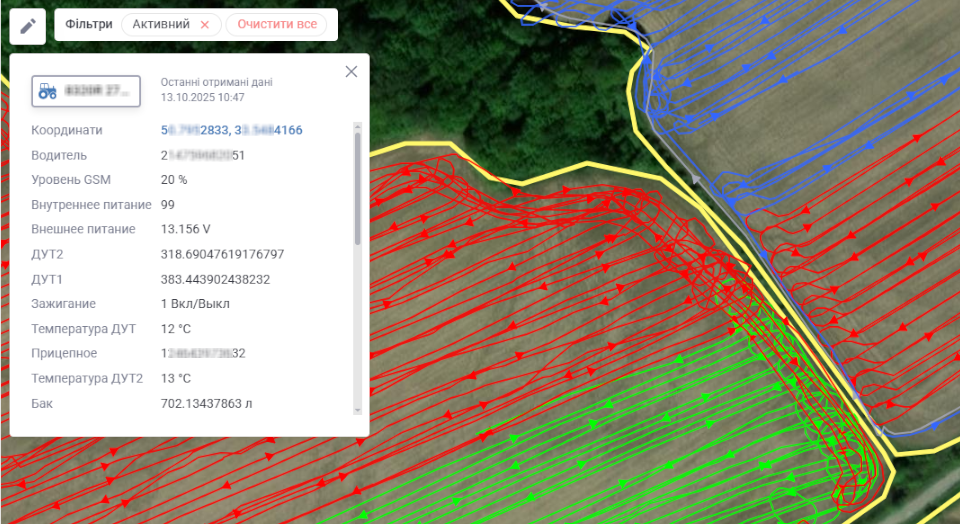Click the Координати label
Viewport: 960px width, 524px height.
(x=67, y=130)
